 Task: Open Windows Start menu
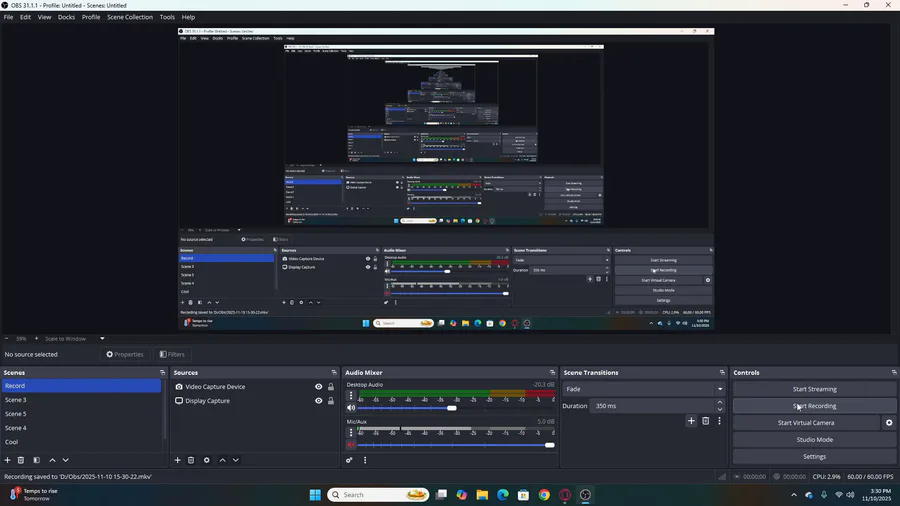[x=315, y=495]
